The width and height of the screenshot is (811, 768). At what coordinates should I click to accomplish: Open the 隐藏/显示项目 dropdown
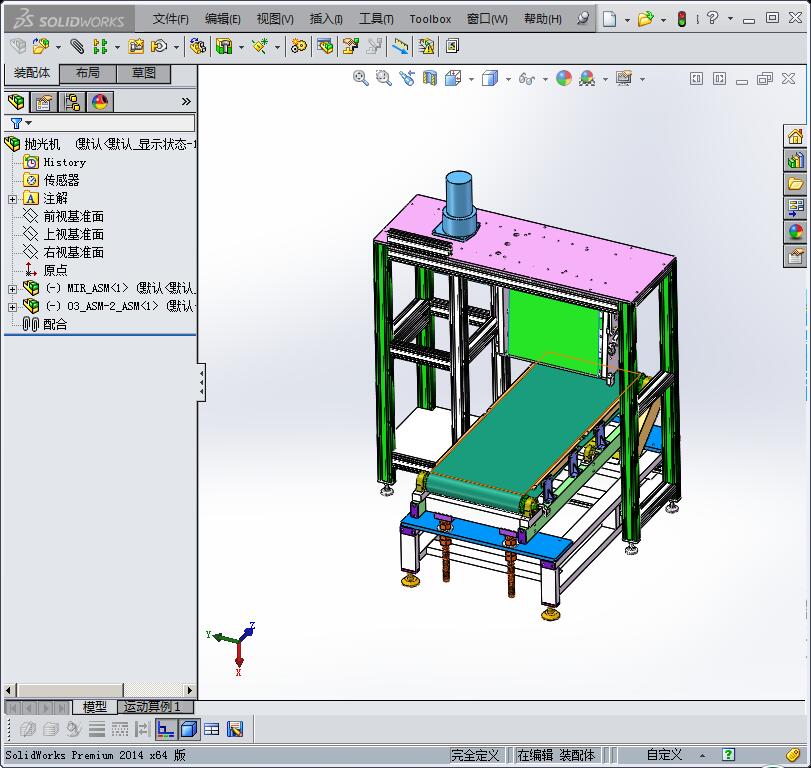pyautogui.click(x=545, y=78)
